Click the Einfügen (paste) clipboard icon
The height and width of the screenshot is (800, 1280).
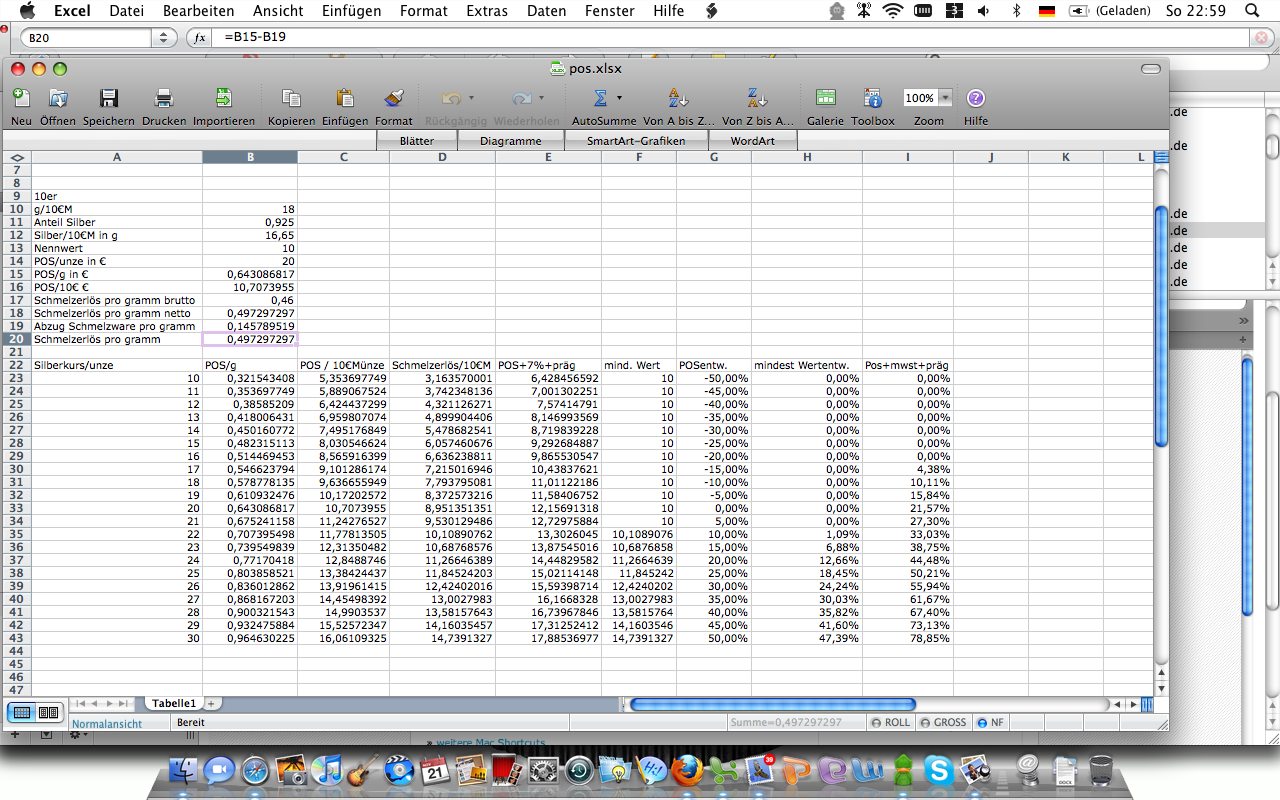click(345, 99)
